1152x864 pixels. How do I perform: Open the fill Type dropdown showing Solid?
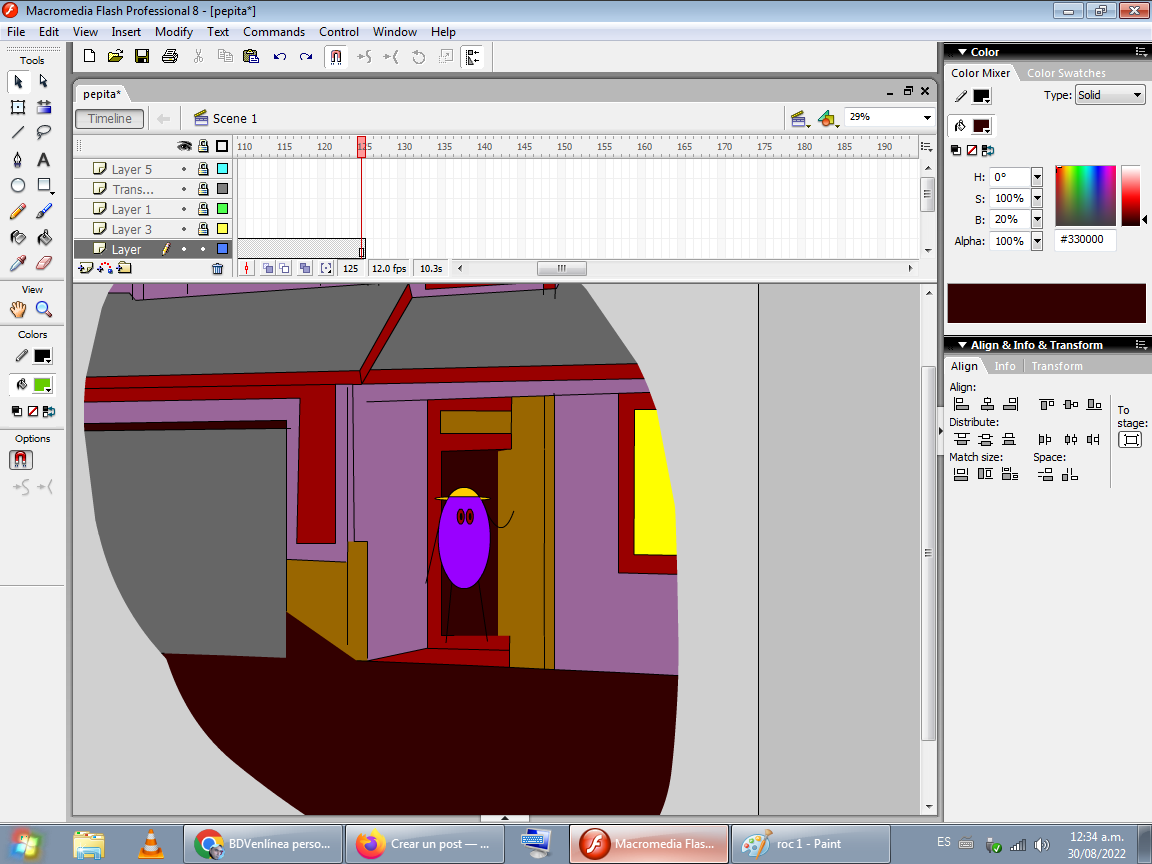(1110, 95)
